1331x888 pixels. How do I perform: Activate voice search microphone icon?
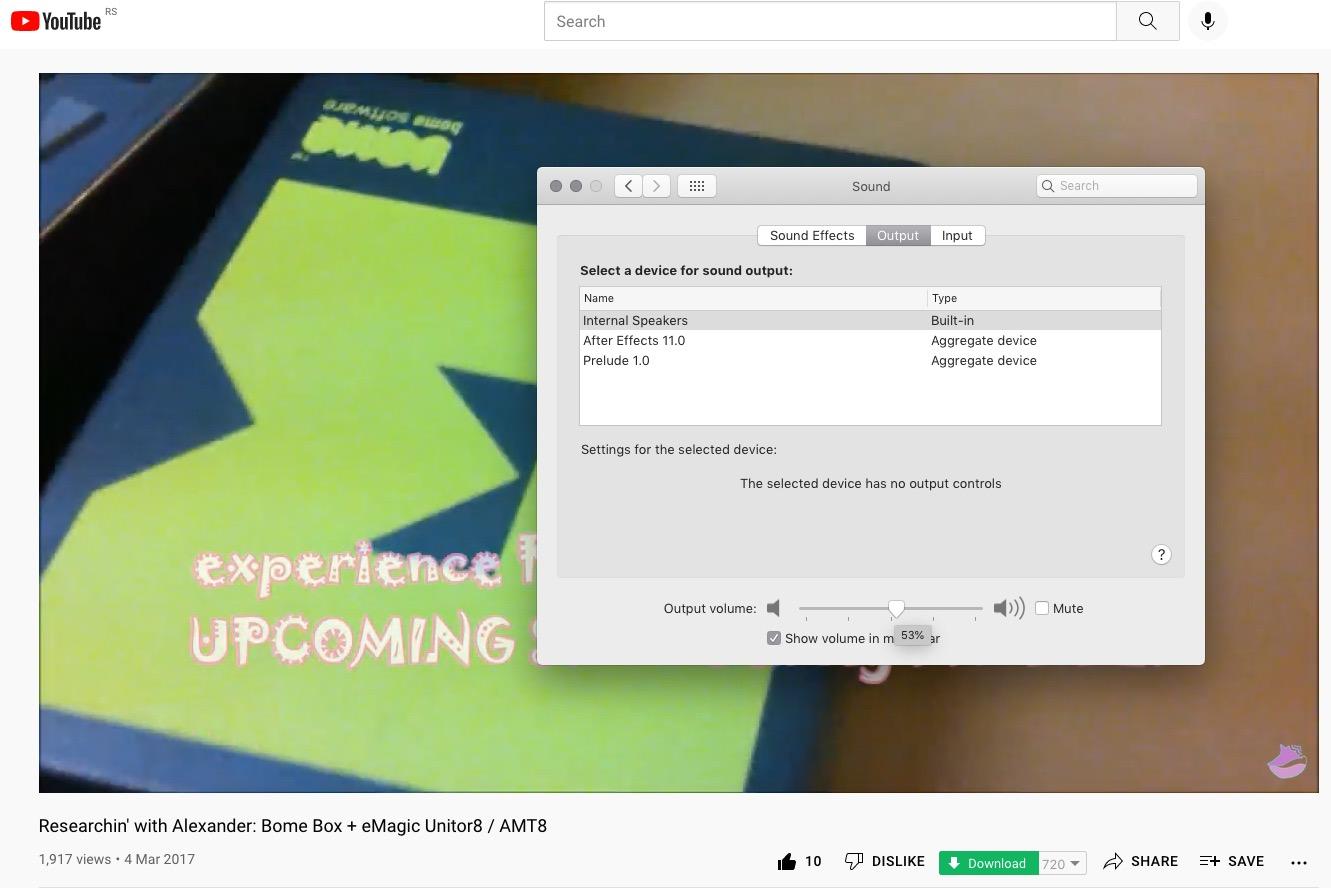(1207, 21)
